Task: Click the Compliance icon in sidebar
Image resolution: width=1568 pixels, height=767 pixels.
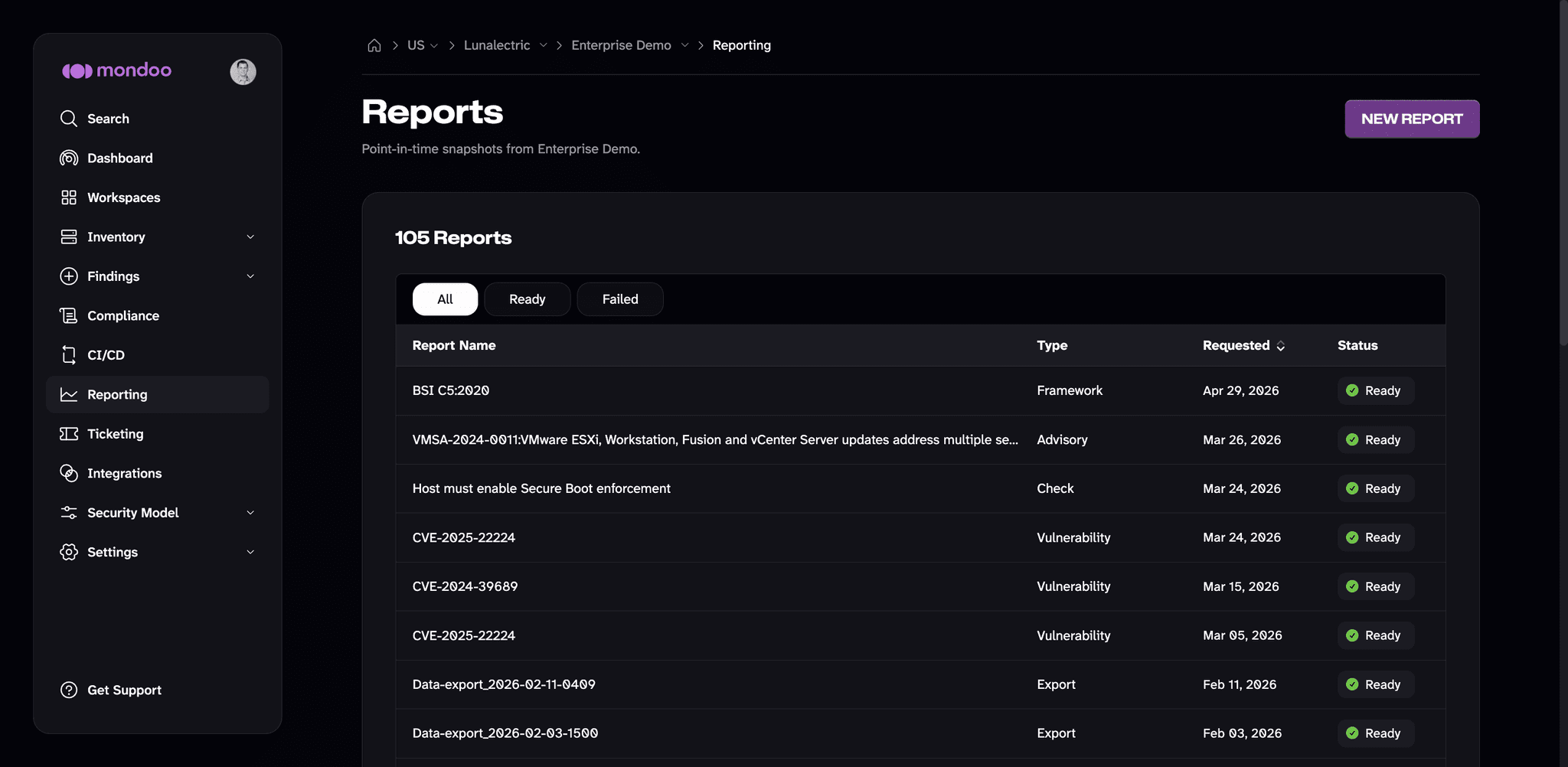Action: (x=69, y=315)
